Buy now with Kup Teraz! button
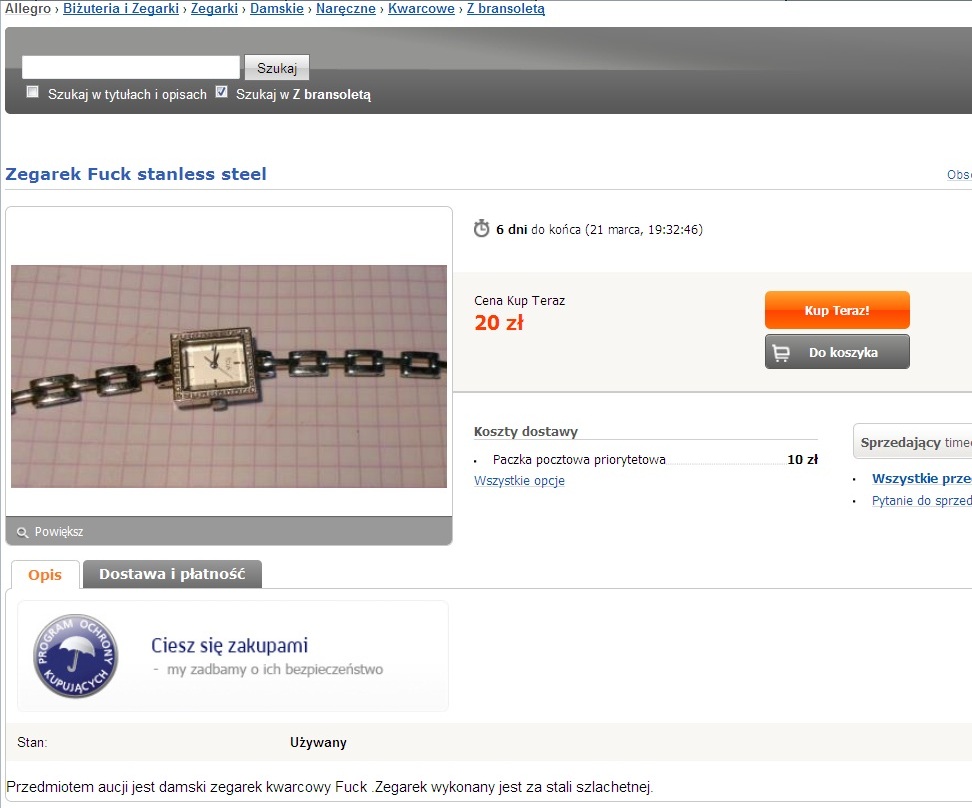Viewport: 972px width, 808px height. [x=837, y=310]
